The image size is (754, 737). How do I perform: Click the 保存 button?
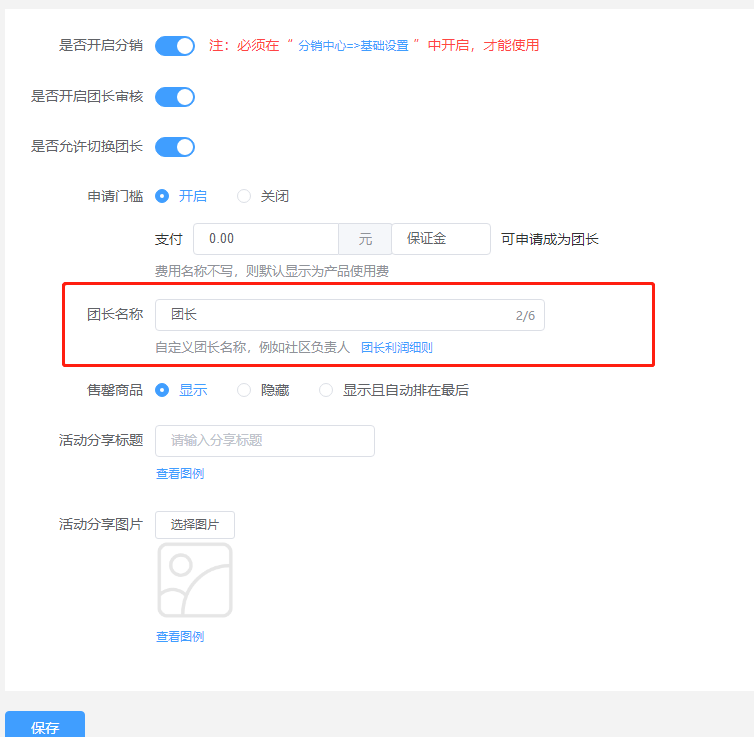[45, 725]
